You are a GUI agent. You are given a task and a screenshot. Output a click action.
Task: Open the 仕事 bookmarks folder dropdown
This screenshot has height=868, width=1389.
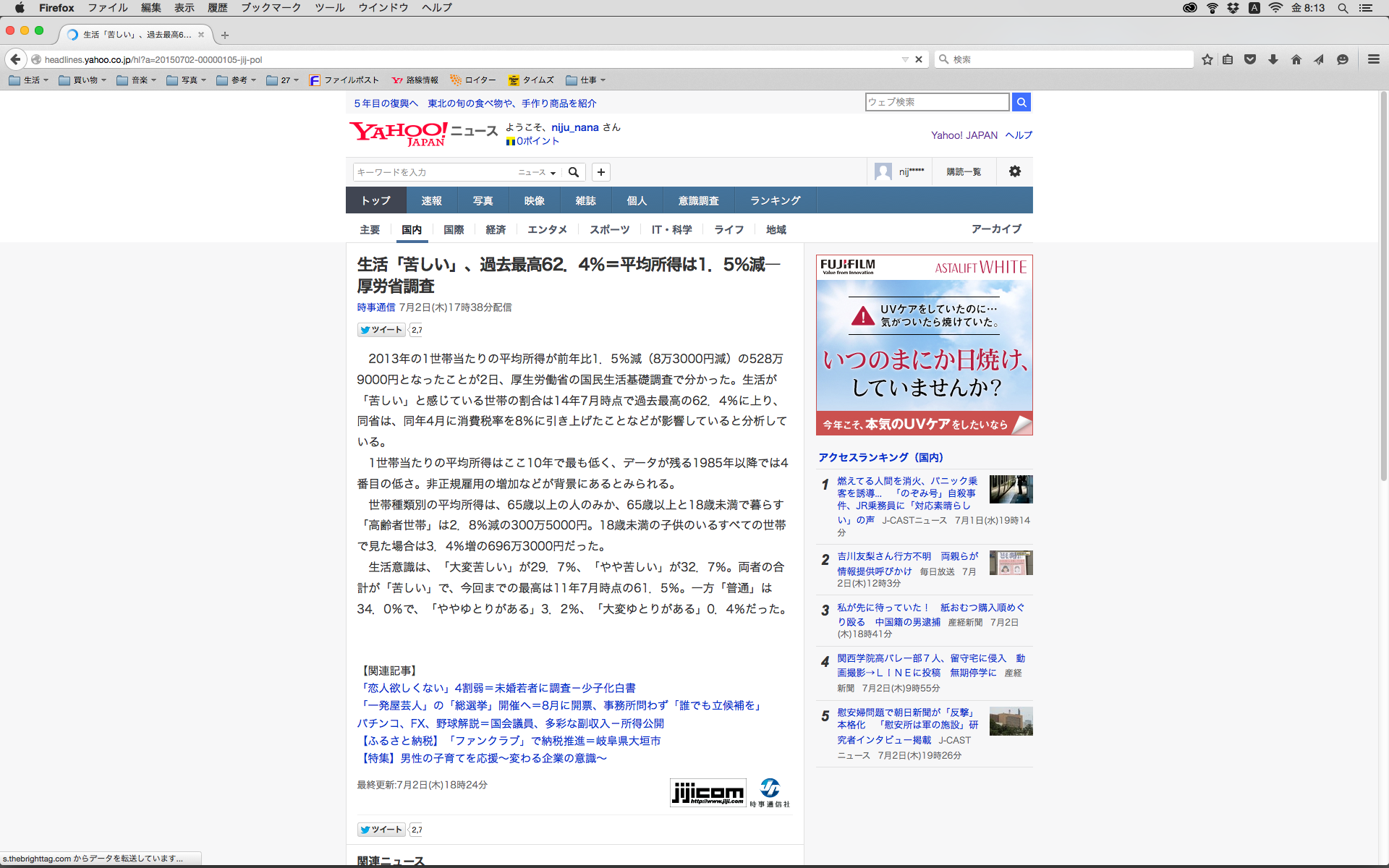pos(586,80)
